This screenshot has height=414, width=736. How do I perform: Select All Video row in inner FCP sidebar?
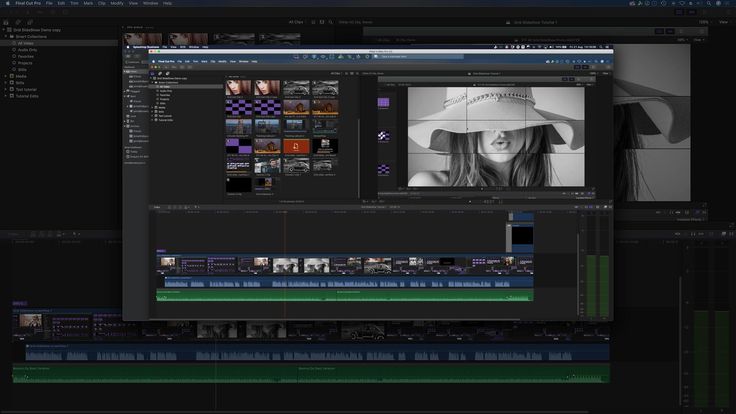click(186, 86)
